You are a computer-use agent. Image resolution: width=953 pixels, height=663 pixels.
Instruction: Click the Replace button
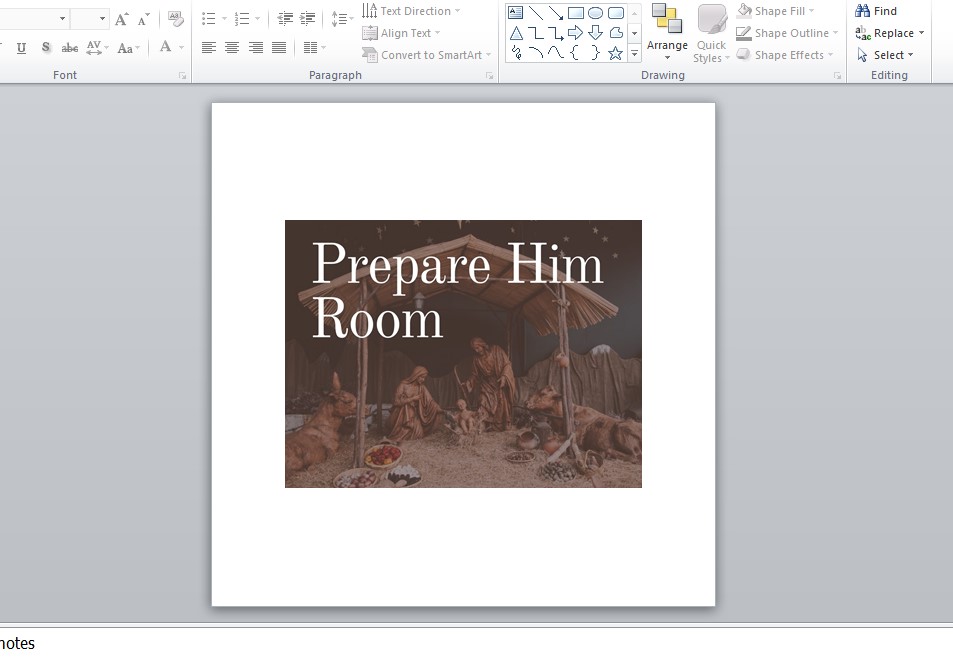(x=884, y=33)
